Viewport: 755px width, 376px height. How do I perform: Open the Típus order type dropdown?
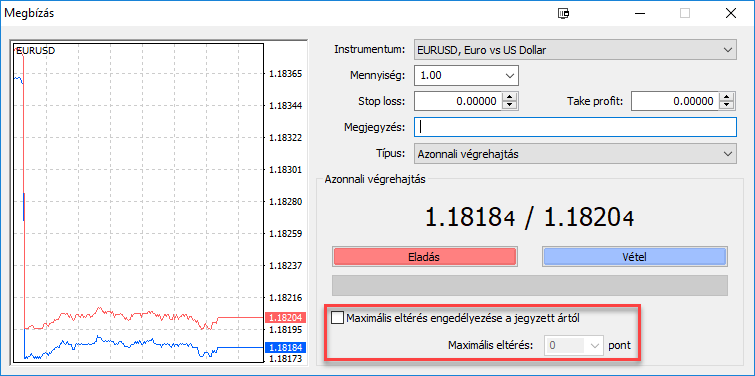[575, 154]
